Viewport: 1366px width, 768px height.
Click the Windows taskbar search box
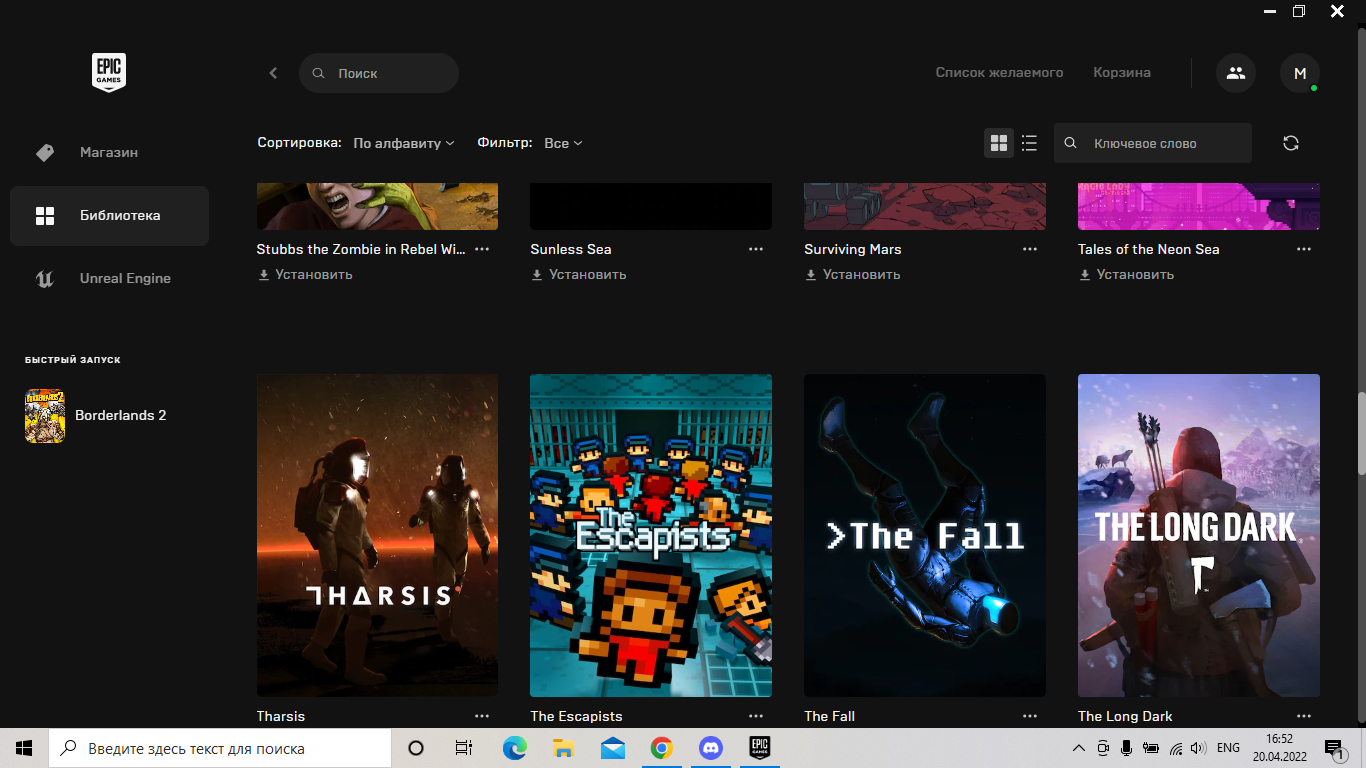pos(220,748)
